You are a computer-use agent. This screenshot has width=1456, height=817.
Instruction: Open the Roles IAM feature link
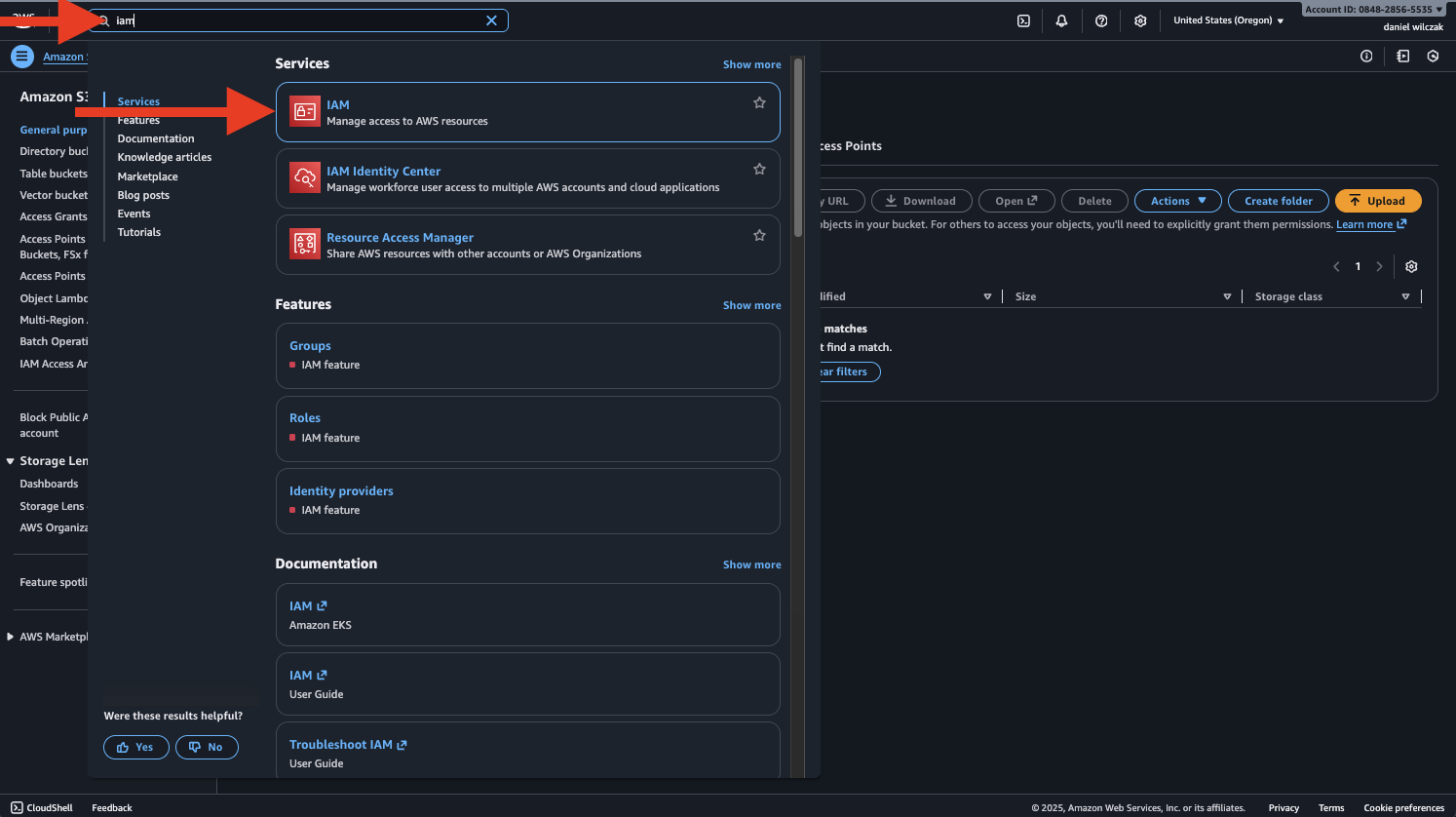pos(305,418)
